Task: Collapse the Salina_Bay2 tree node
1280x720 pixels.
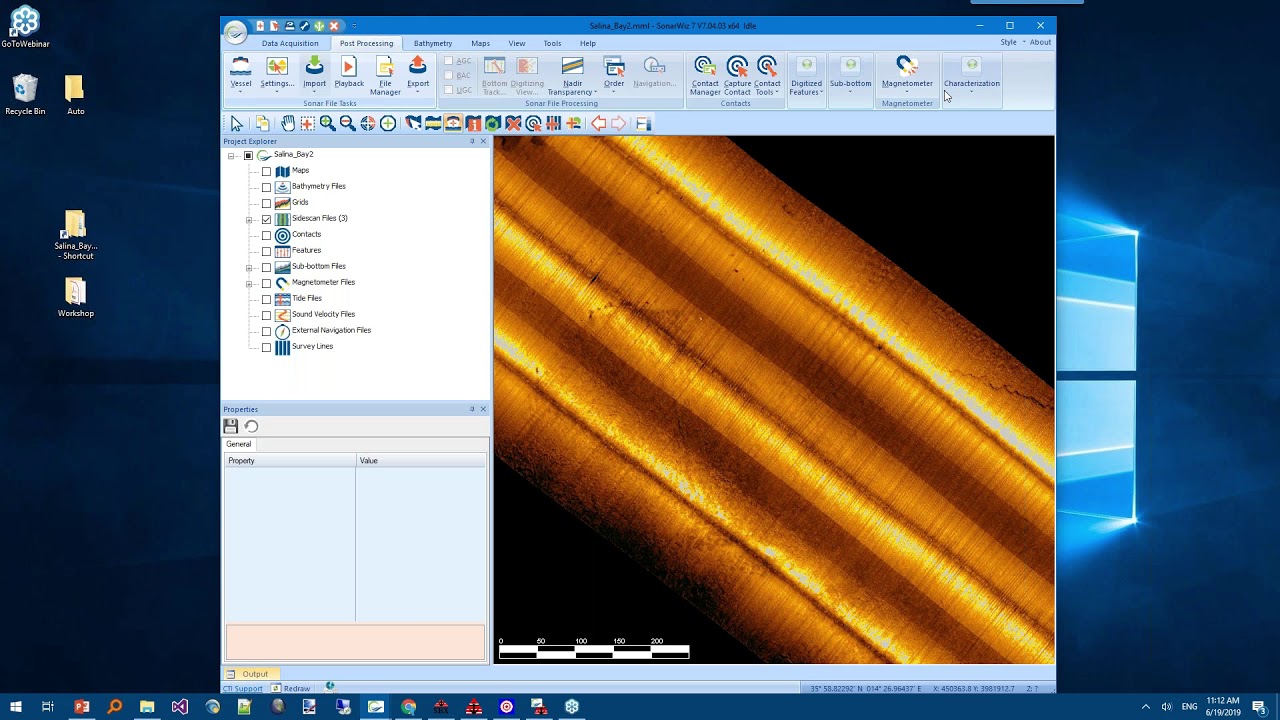Action: 231,155
